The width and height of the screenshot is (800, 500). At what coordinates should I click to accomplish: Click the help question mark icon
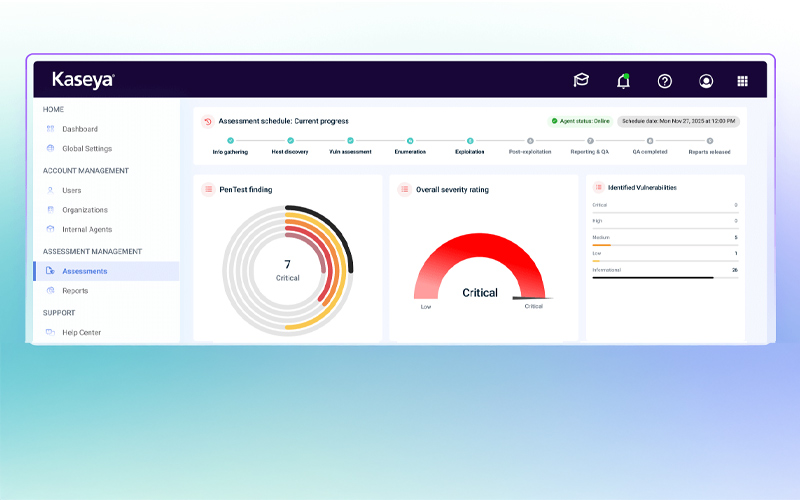point(665,81)
